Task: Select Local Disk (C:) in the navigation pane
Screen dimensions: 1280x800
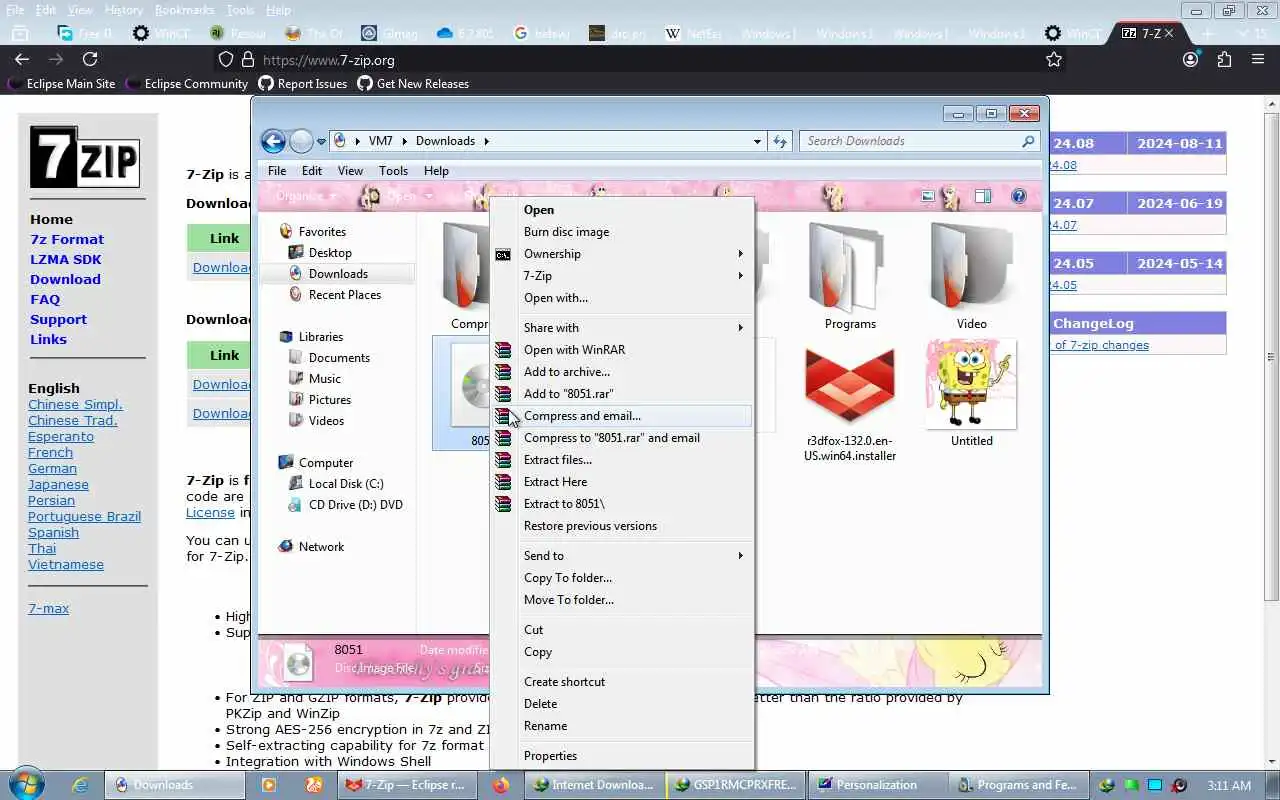Action: (x=346, y=484)
